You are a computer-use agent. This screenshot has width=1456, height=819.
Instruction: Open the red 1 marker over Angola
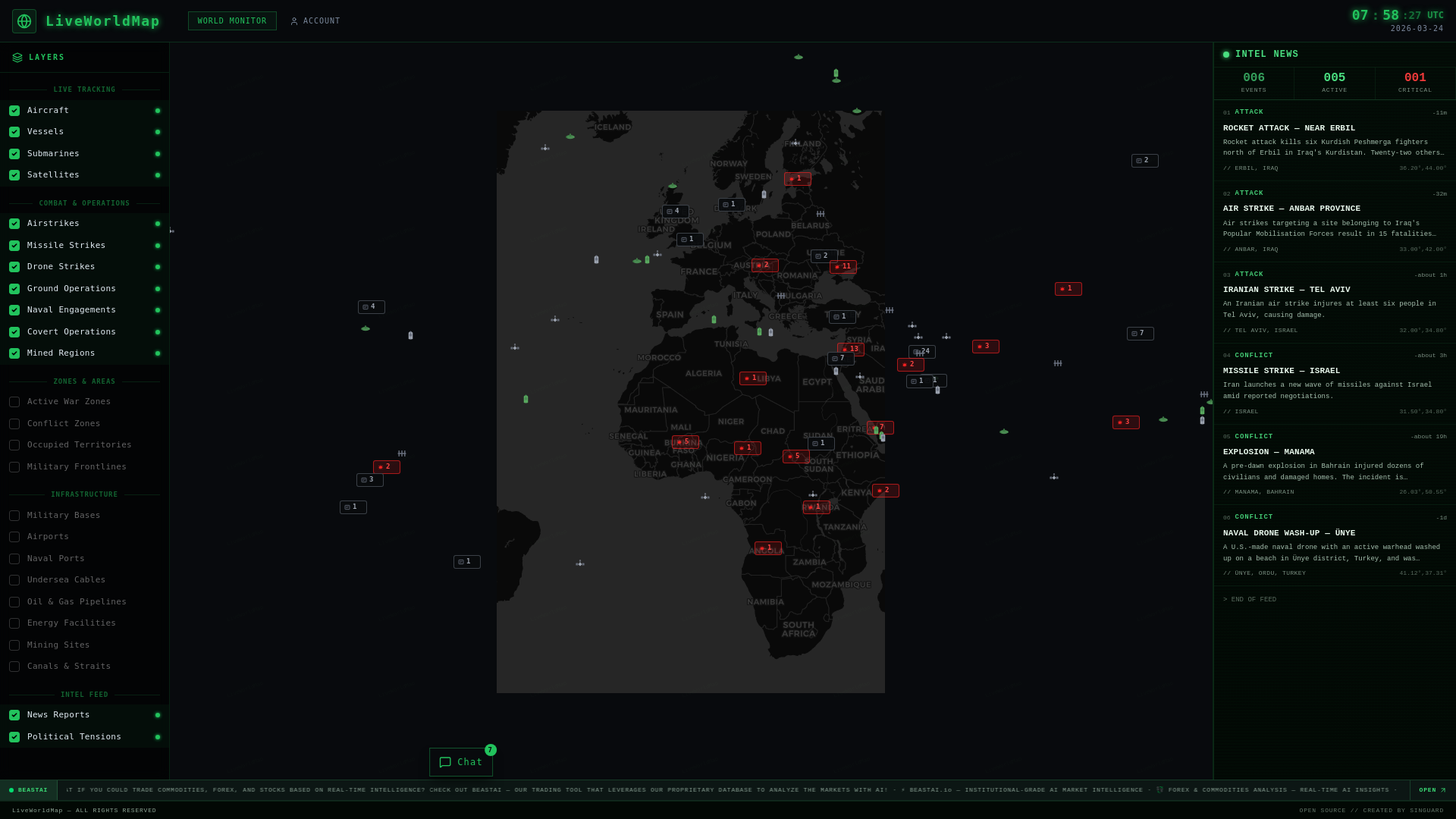(x=768, y=548)
